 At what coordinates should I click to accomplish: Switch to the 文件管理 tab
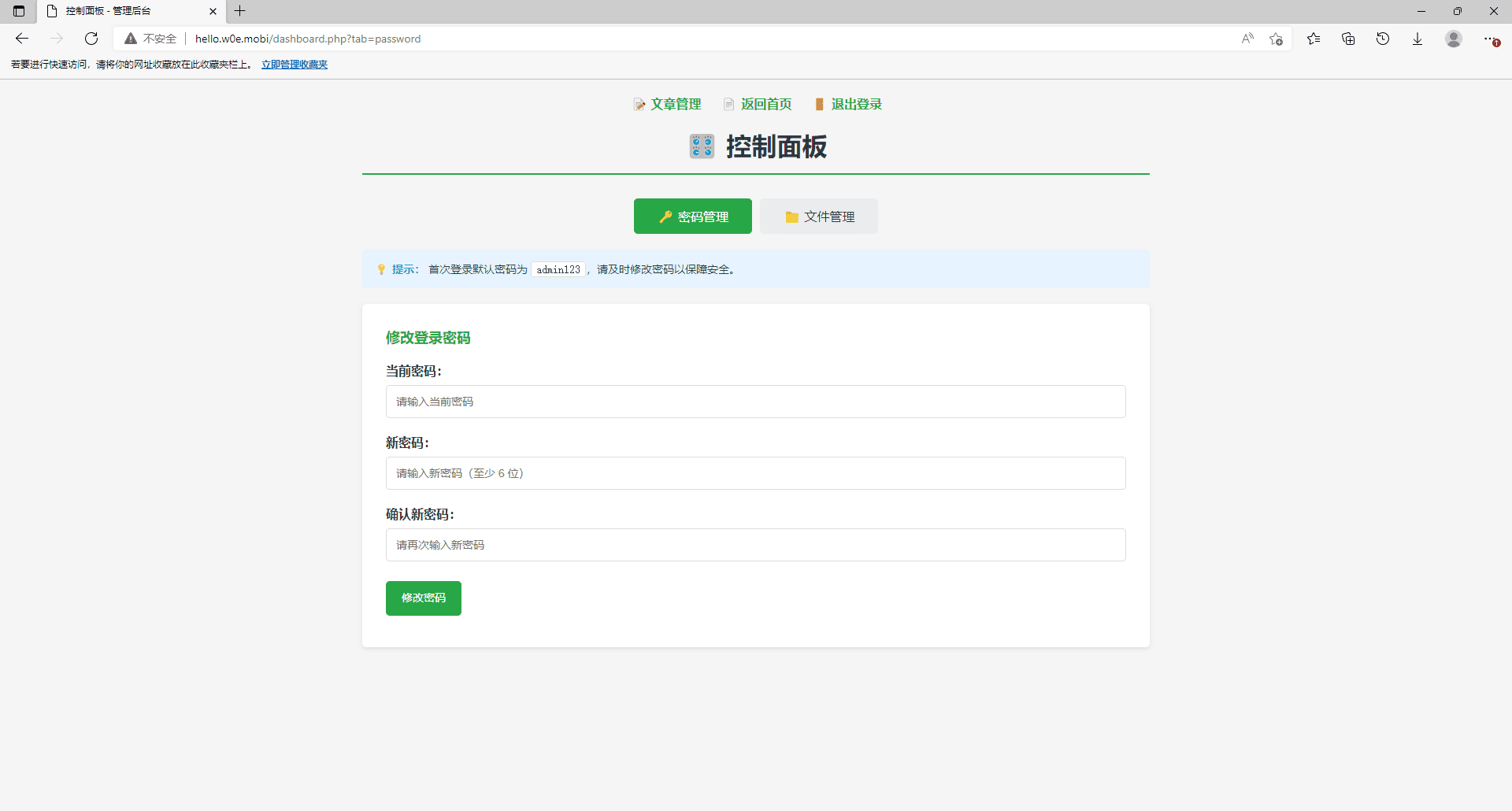click(x=819, y=216)
